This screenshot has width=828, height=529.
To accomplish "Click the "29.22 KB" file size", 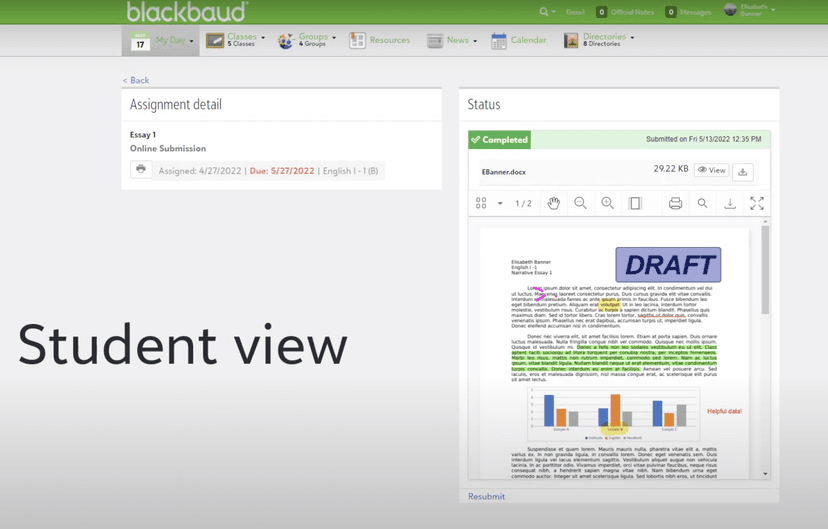I will pos(671,169).
